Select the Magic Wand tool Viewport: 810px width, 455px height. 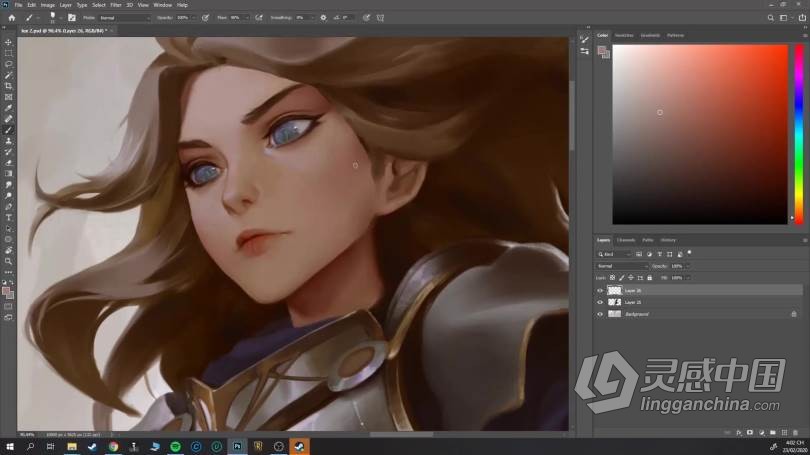pos(8,75)
